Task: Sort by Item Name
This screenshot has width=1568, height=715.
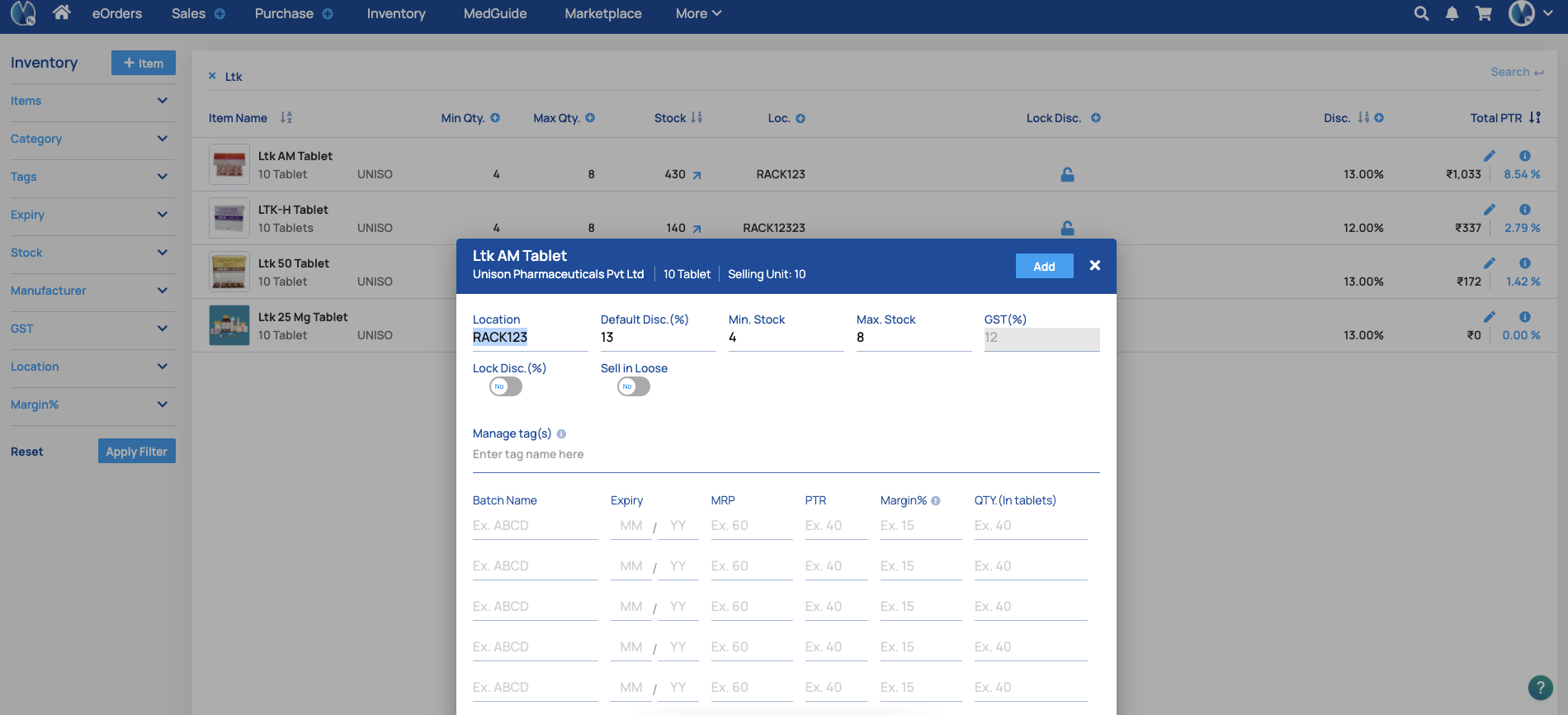Action: 286,117
